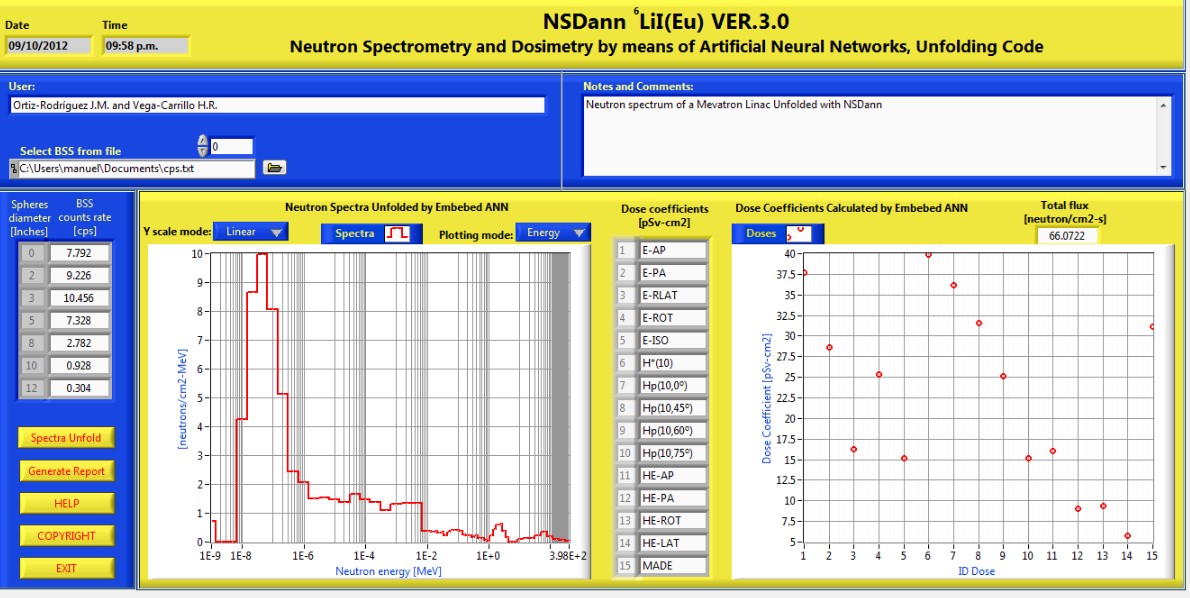Click the 5-inch sphere count rate 7.328
Screen dimensions: 1190x598
point(80,320)
